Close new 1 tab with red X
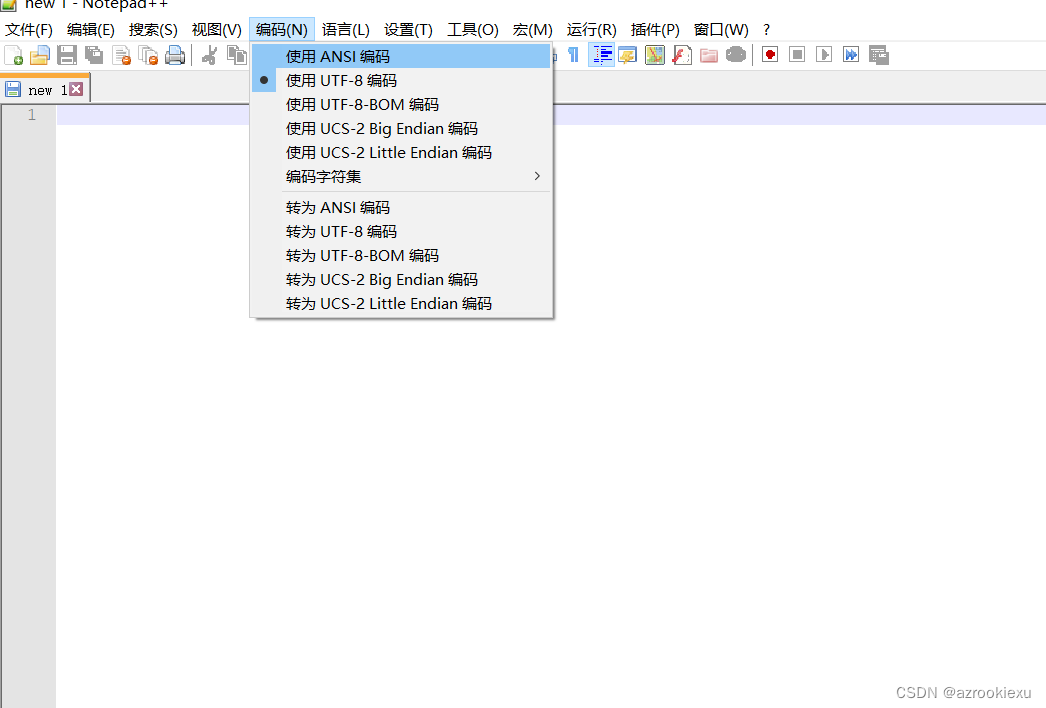 pyautogui.click(x=77, y=89)
